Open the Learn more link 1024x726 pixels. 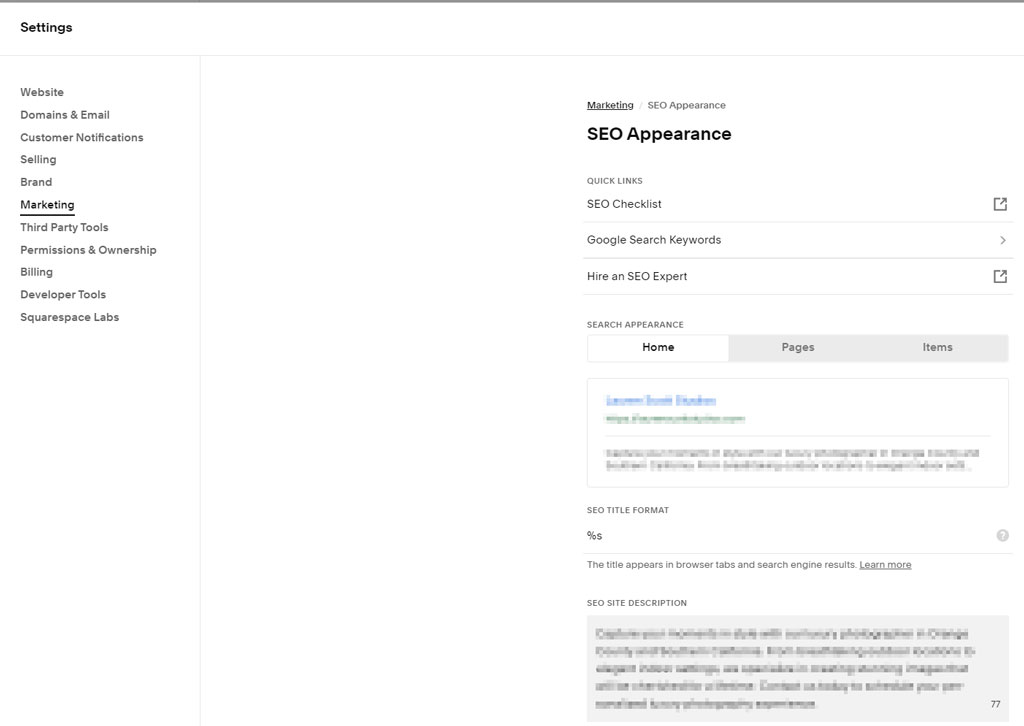[885, 565]
